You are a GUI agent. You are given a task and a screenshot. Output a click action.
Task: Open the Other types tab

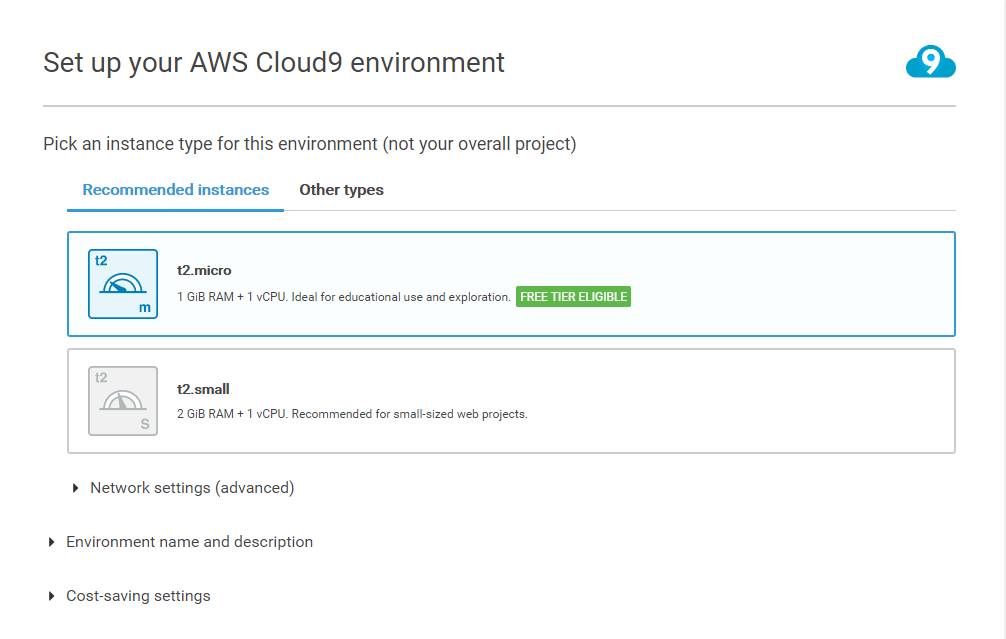(x=341, y=190)
